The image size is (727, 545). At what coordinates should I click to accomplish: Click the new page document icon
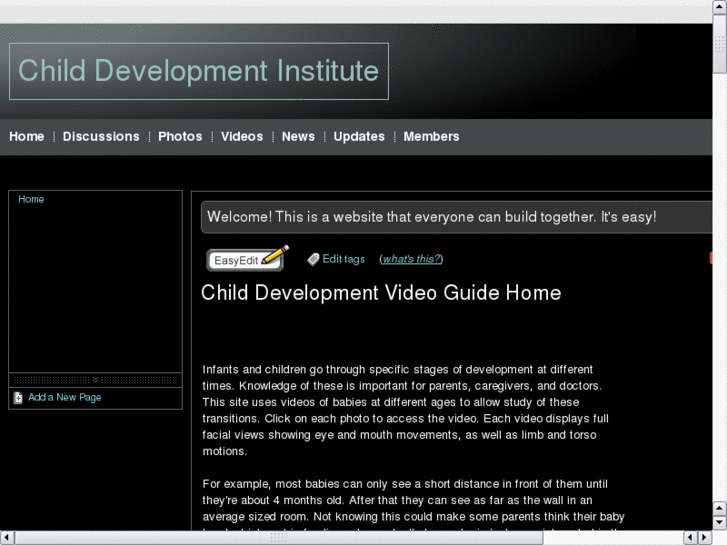point(18,398)
